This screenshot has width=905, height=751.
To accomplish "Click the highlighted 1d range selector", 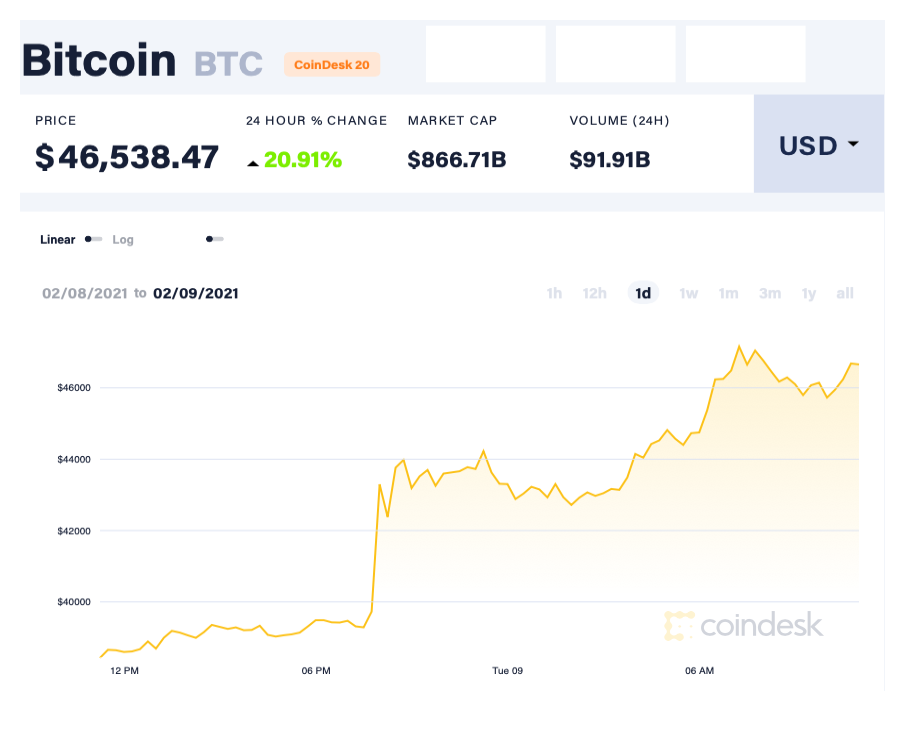I will click(642, 293).
